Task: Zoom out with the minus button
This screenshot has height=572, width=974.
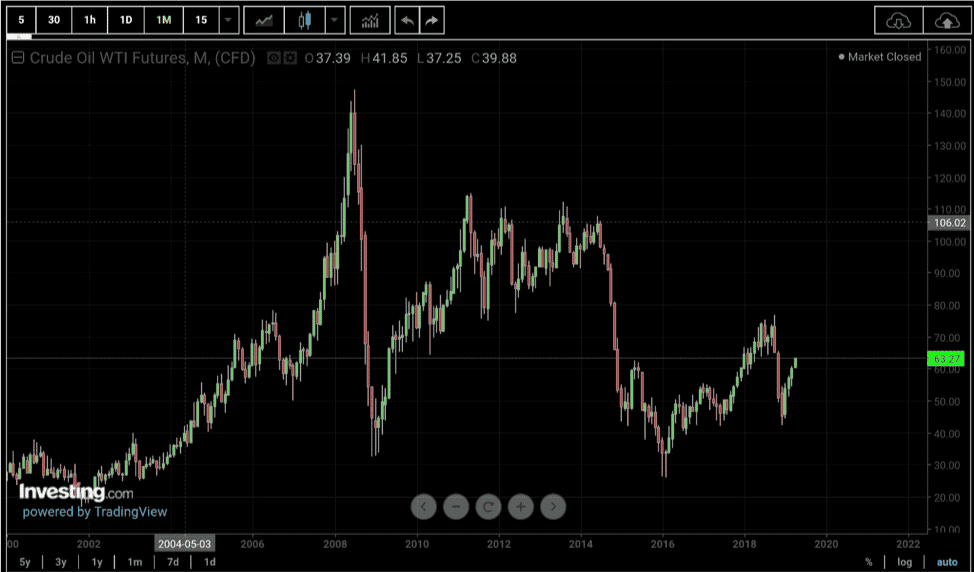Action: (456, 507)
